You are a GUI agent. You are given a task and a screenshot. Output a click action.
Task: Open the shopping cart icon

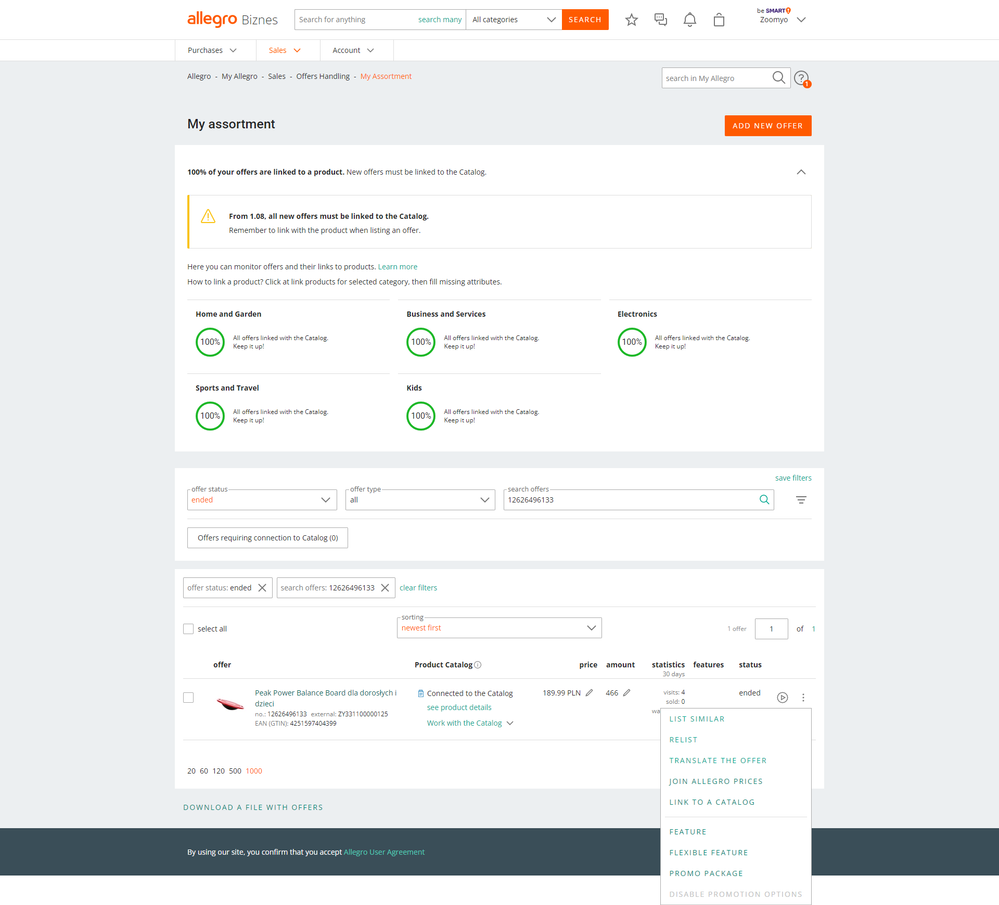point(719,20)
